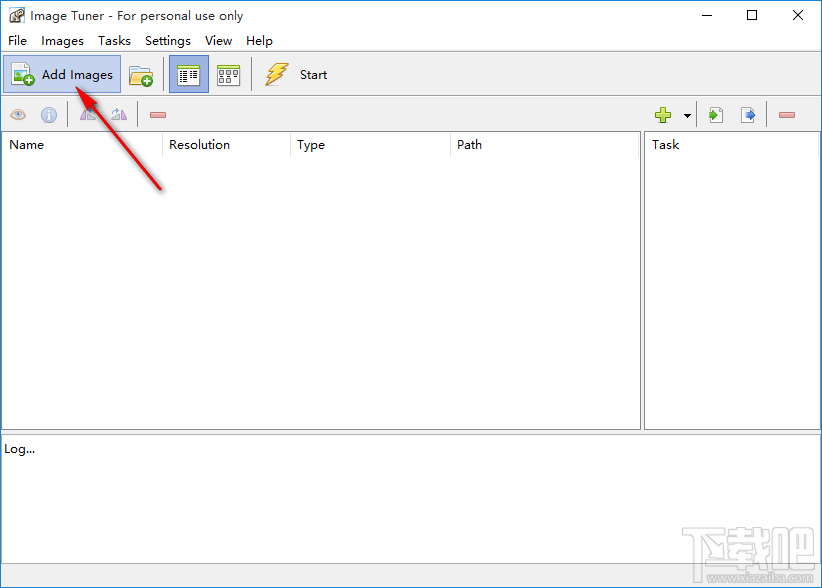
Task: Minimize the Image Tuner window
Action: [707, 15]
